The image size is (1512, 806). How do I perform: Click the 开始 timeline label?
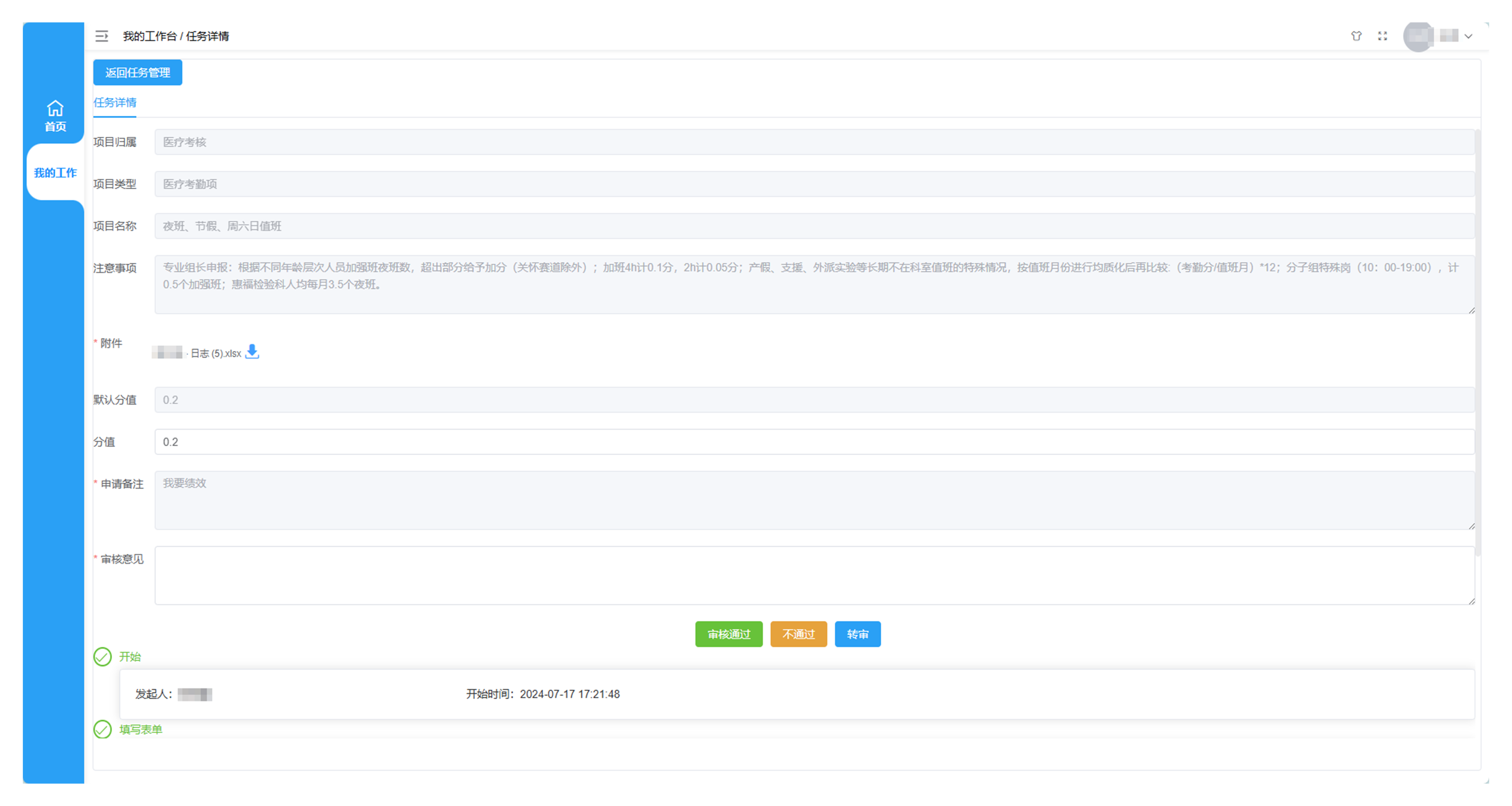(x=130, y=656)
